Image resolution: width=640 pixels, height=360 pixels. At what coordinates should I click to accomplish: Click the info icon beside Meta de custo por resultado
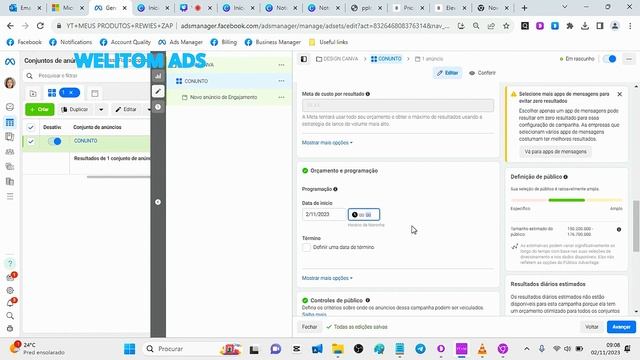(368, 94)
